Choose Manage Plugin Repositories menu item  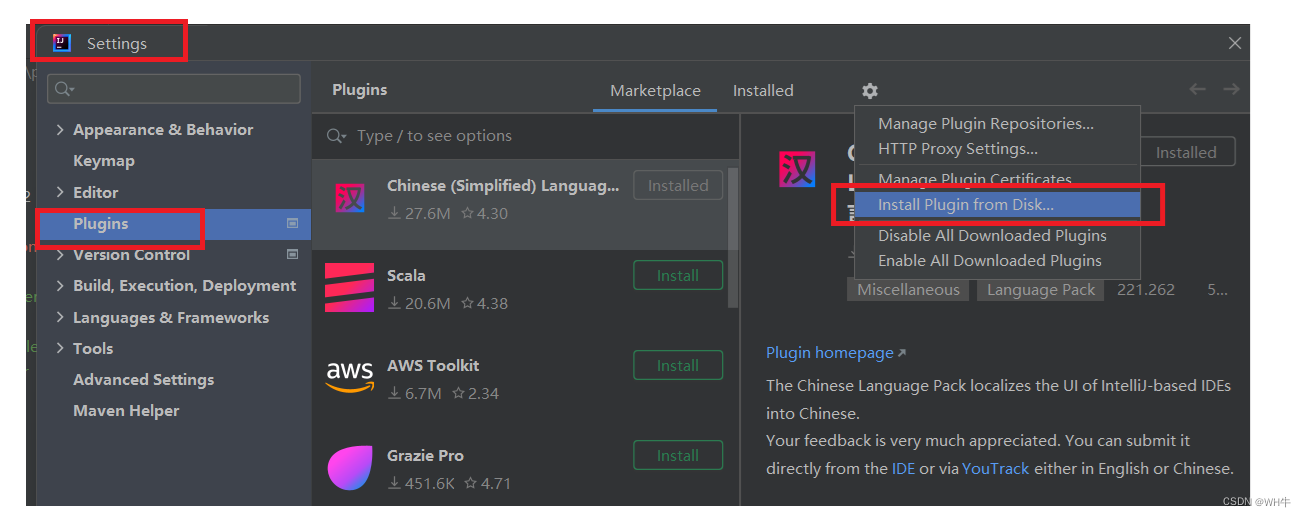click(x=997, y=124)
